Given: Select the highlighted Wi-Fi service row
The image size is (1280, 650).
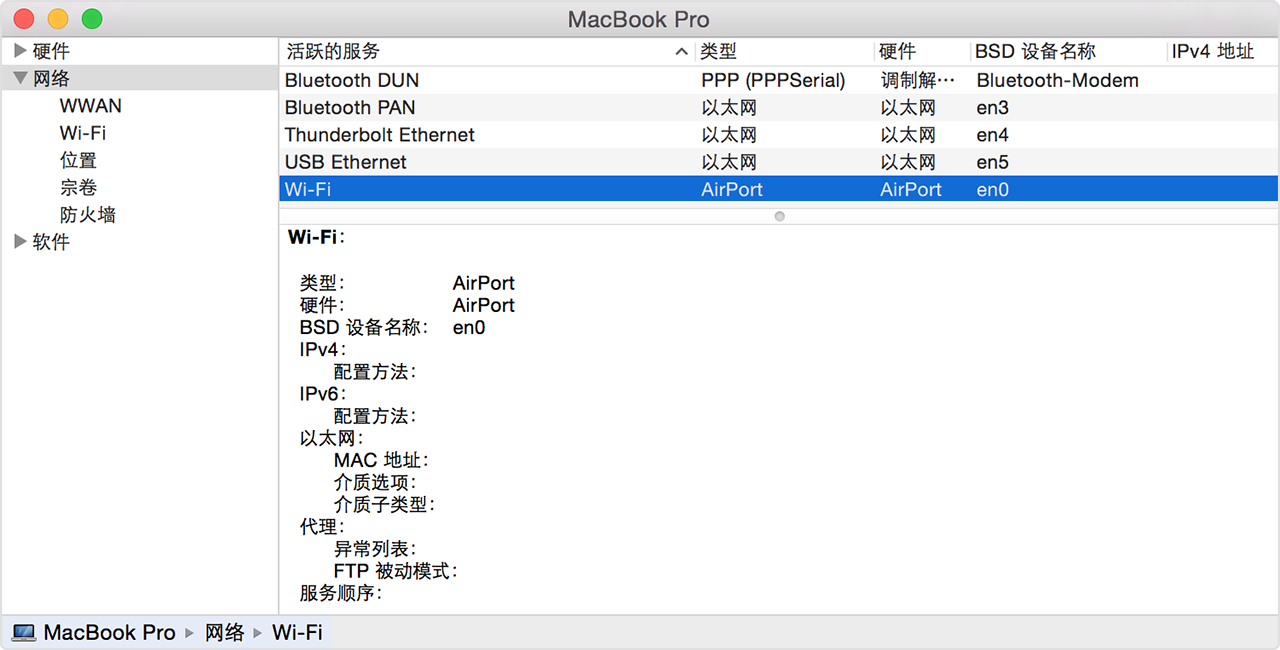Looking at the screenshot, I should (778, 189).
